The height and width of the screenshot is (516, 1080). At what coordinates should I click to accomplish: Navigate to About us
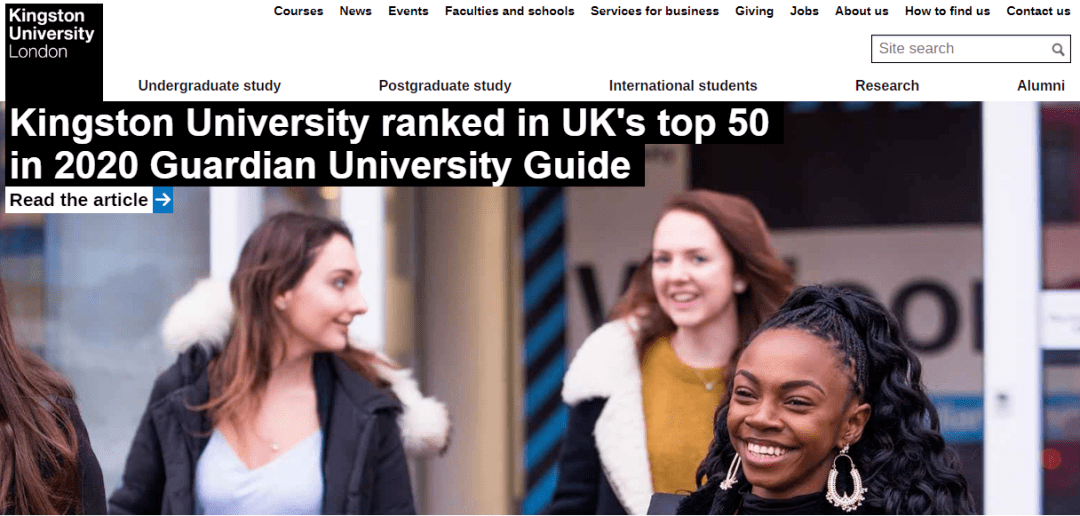862,11
